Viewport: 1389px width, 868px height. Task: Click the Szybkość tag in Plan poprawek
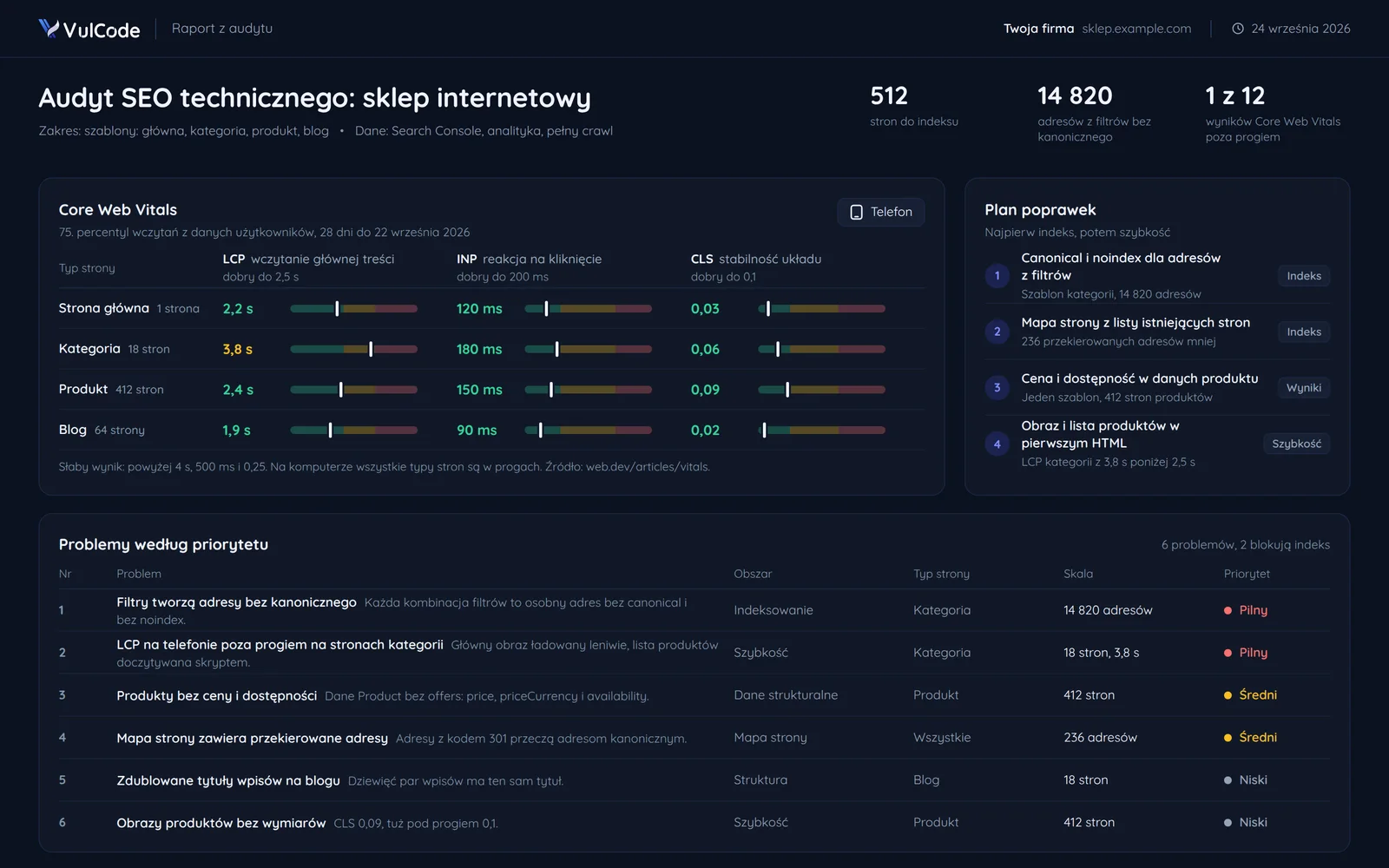1296,444
